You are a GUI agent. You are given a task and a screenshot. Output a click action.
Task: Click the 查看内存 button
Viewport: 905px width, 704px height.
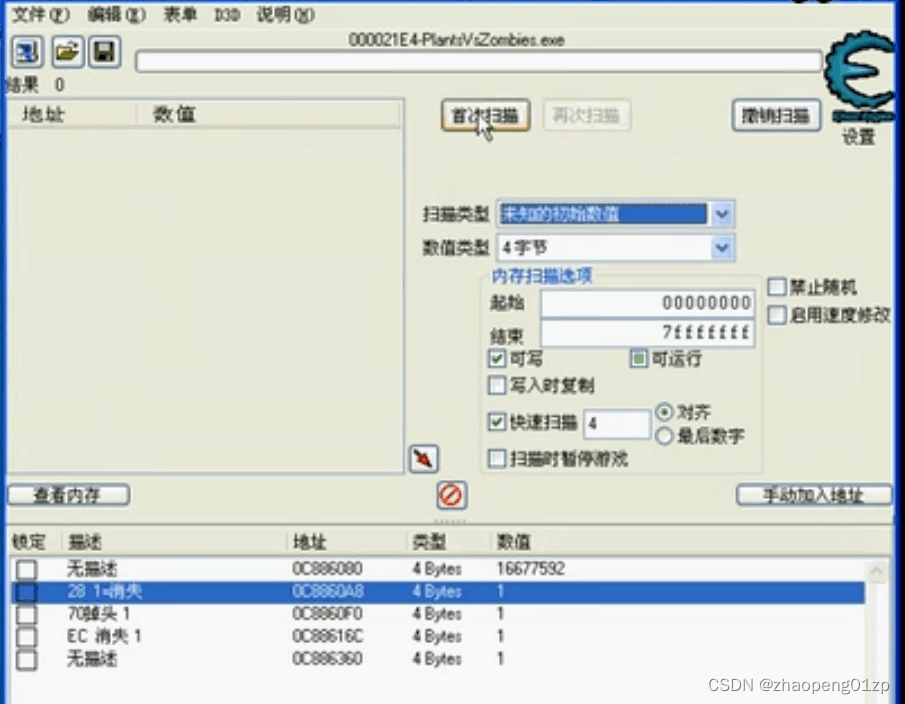(x=67, y=494)
